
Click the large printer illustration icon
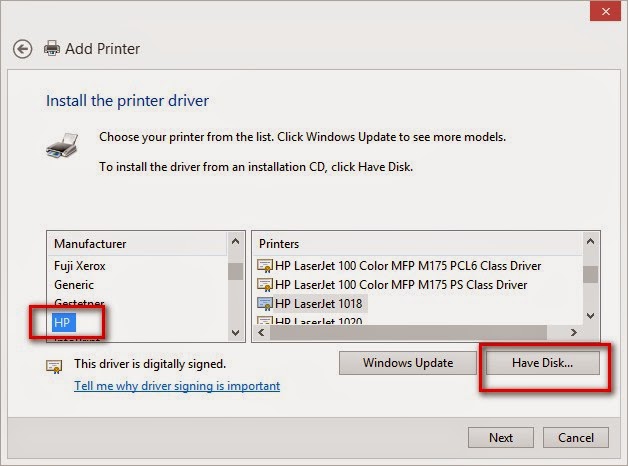(x=62, y=146)
